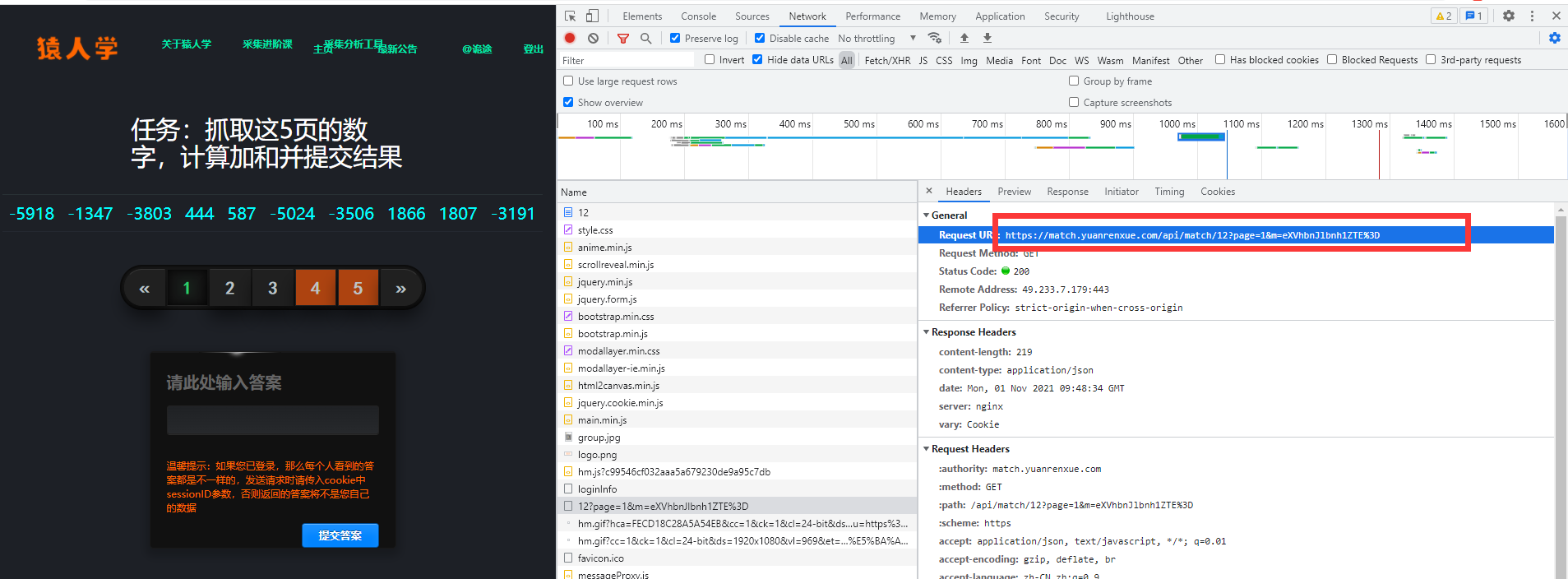Click the 关于猿人学 nav link

click(186, 44)
